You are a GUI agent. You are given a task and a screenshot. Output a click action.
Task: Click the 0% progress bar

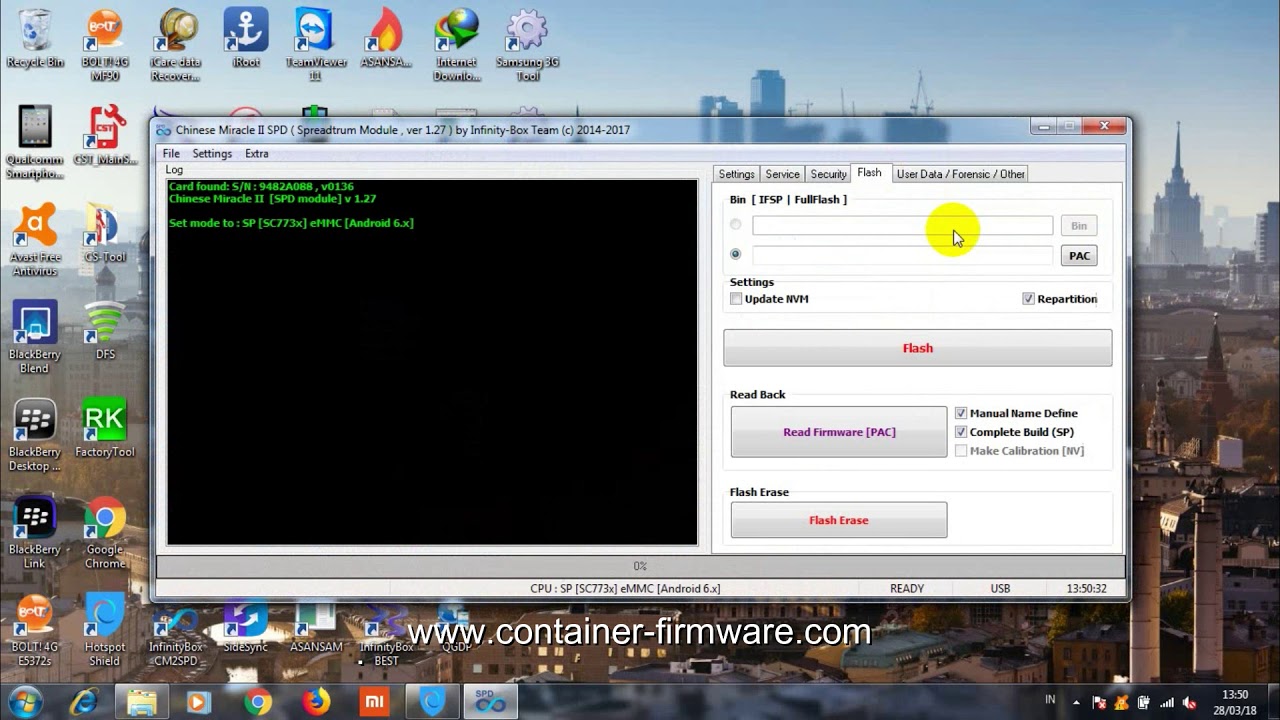coord(640,566)
